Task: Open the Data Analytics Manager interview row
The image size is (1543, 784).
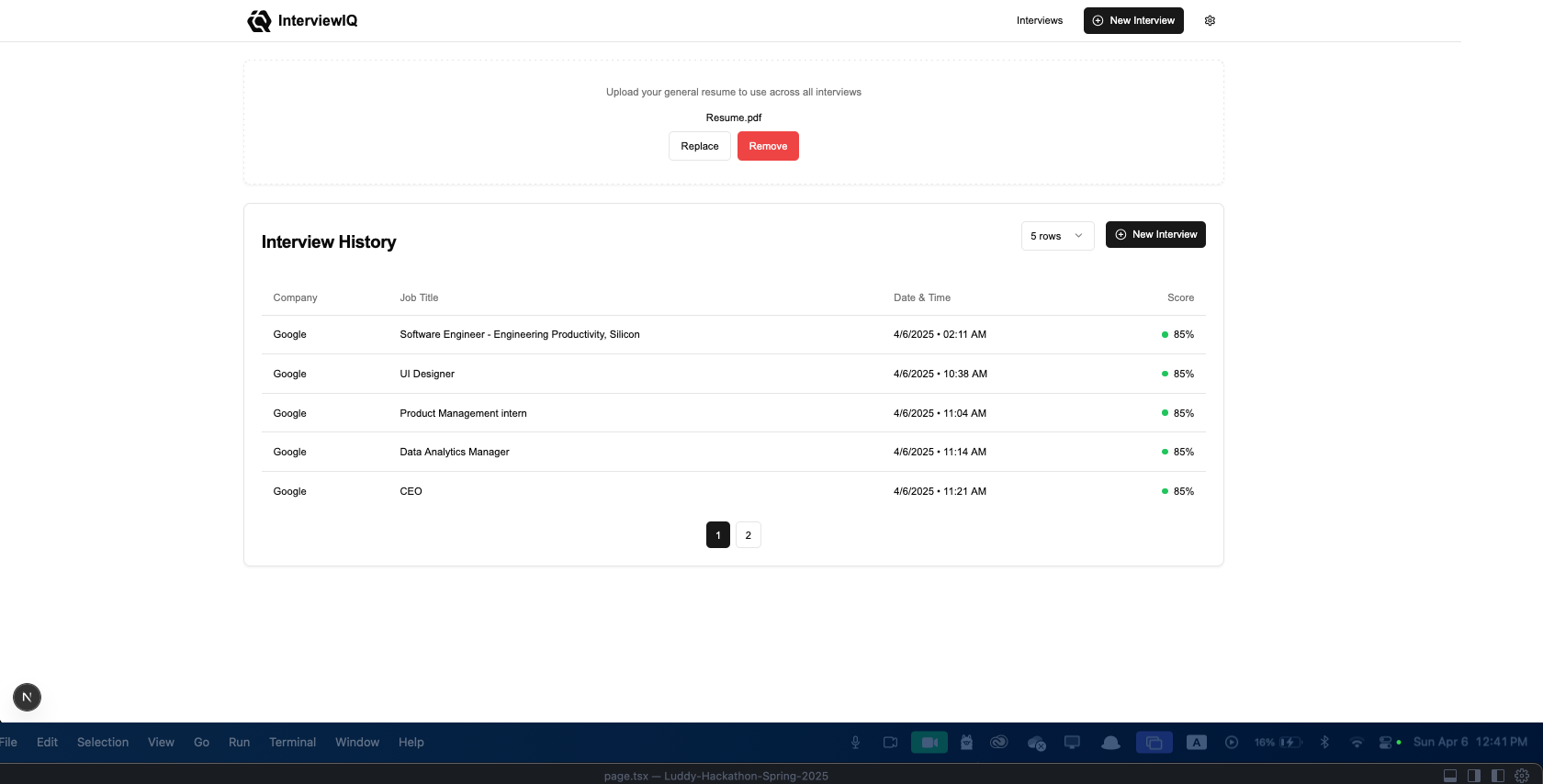Action: click(x=733, y=452)
